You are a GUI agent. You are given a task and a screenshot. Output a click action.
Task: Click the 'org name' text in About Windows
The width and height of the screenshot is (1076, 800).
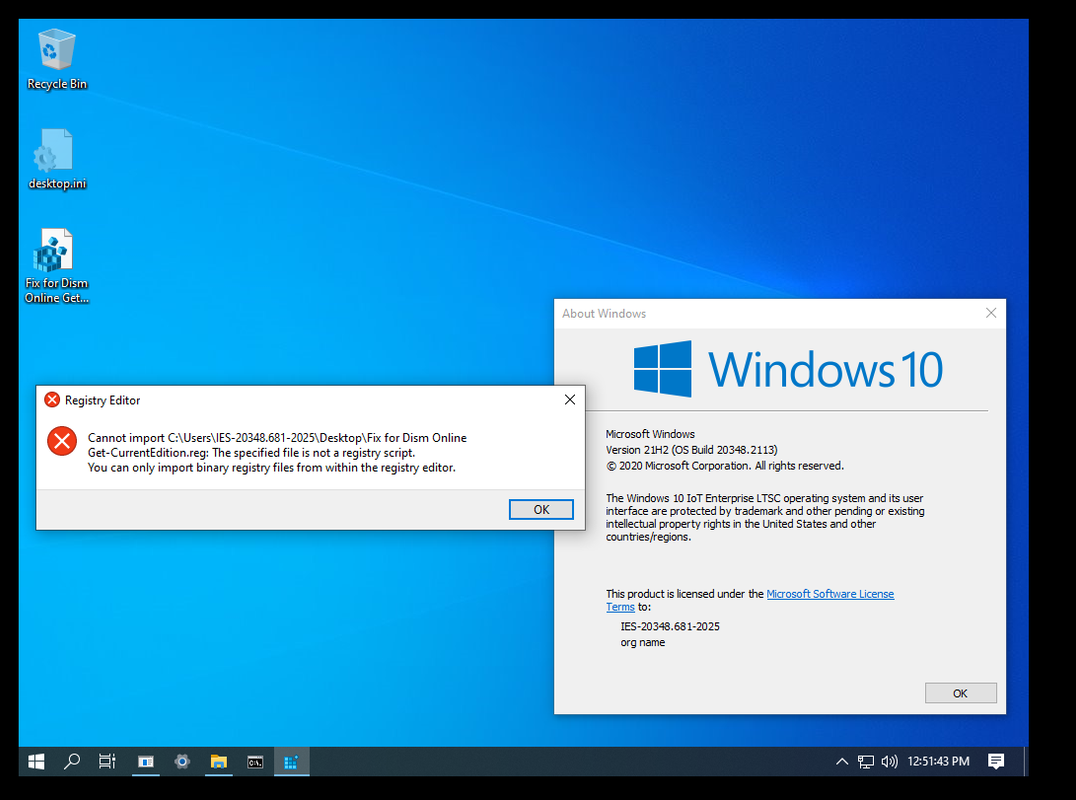tap(642, 643)
